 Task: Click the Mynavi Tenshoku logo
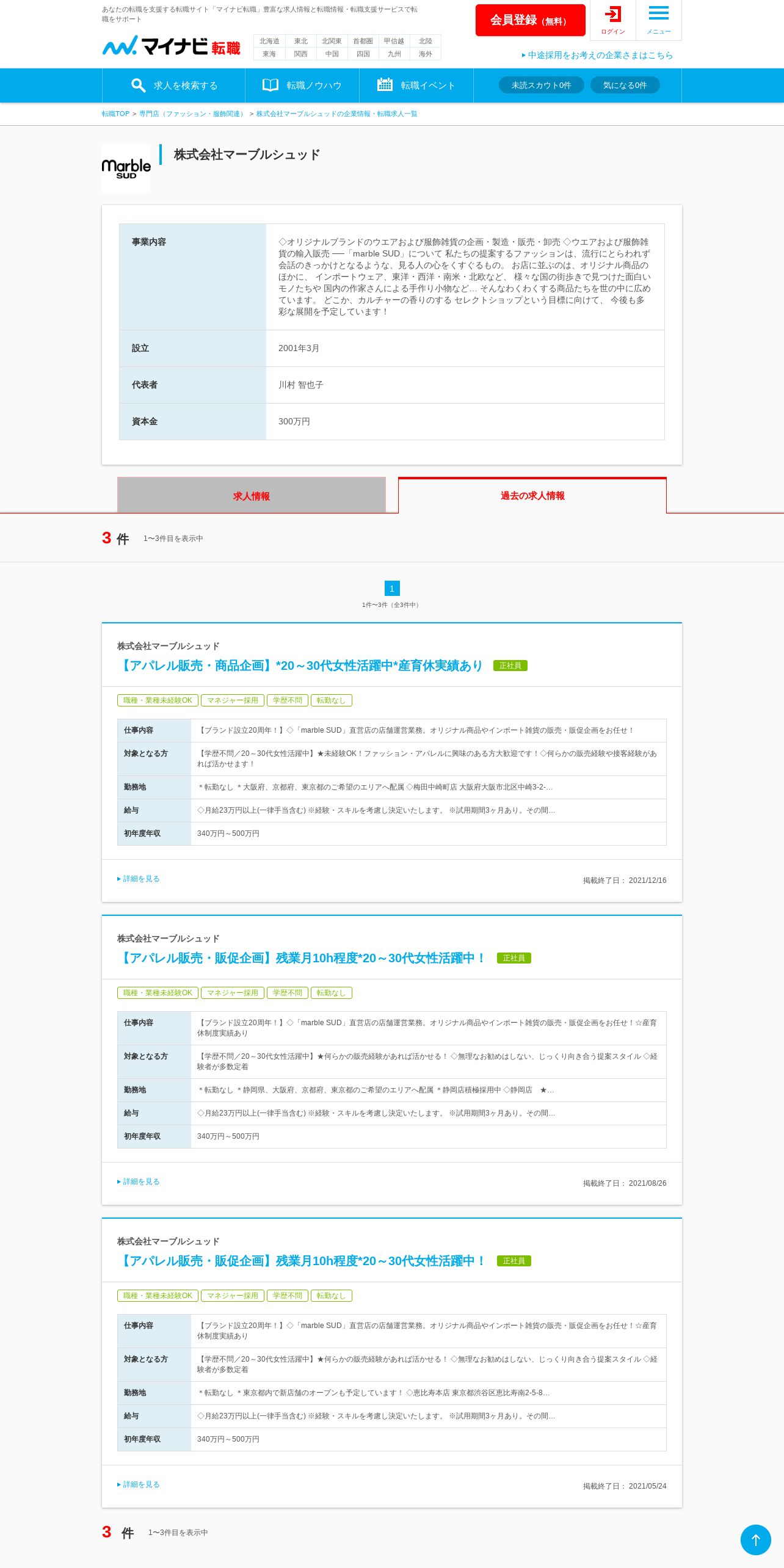[171, 46]
